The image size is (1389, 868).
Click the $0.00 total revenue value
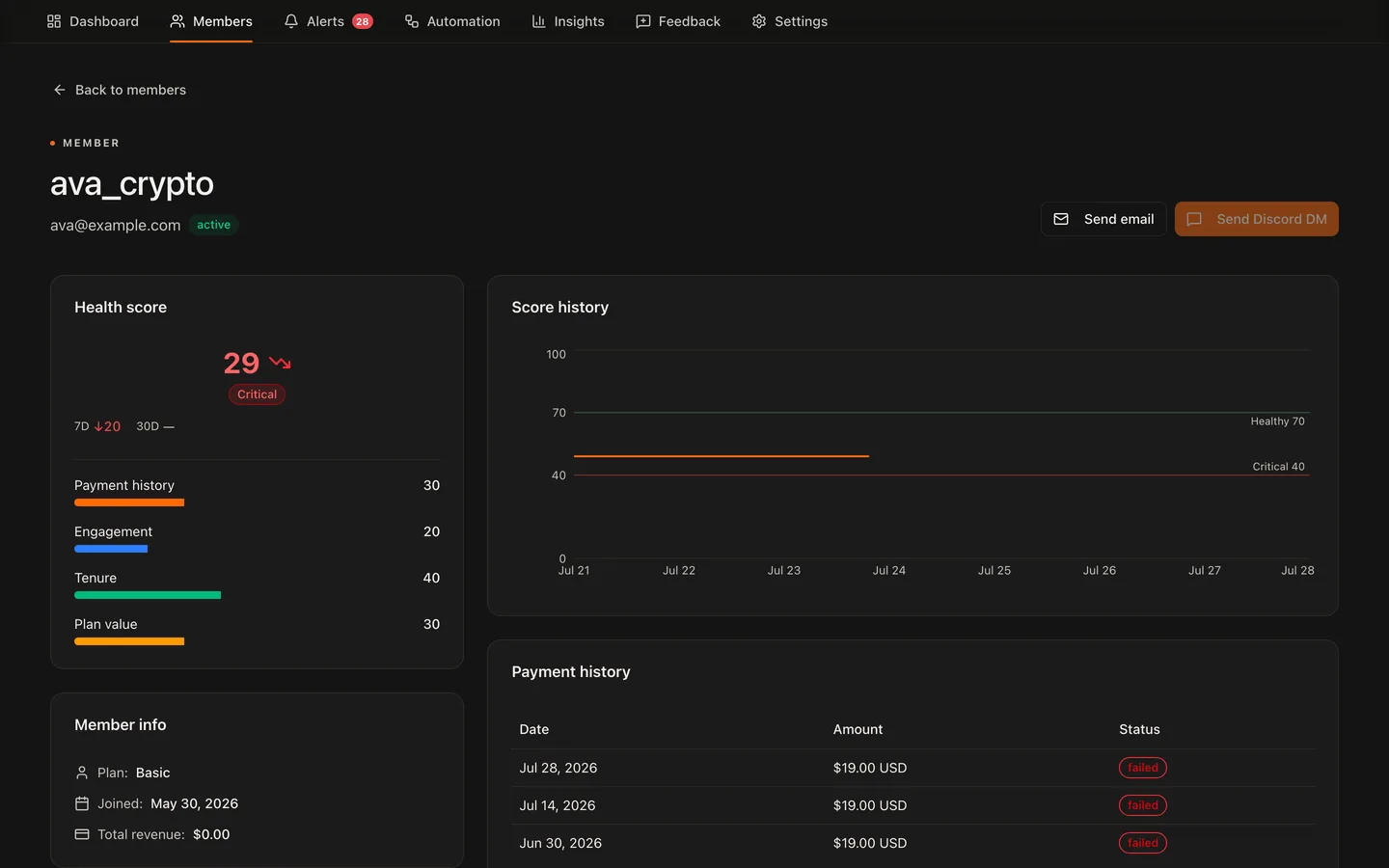[x=211, y=834]
